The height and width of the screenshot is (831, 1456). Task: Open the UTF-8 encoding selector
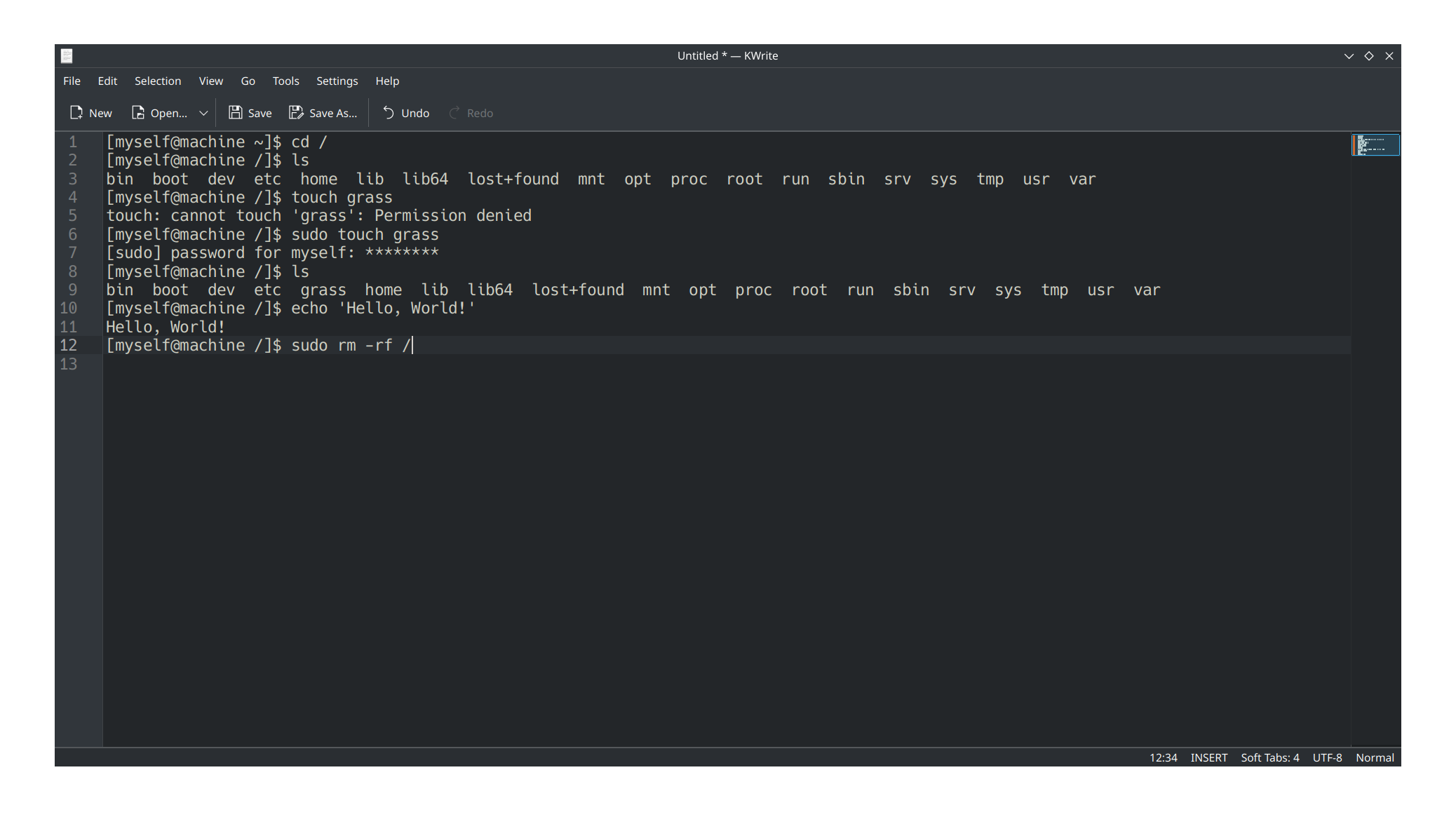(x=1327, y=757)
